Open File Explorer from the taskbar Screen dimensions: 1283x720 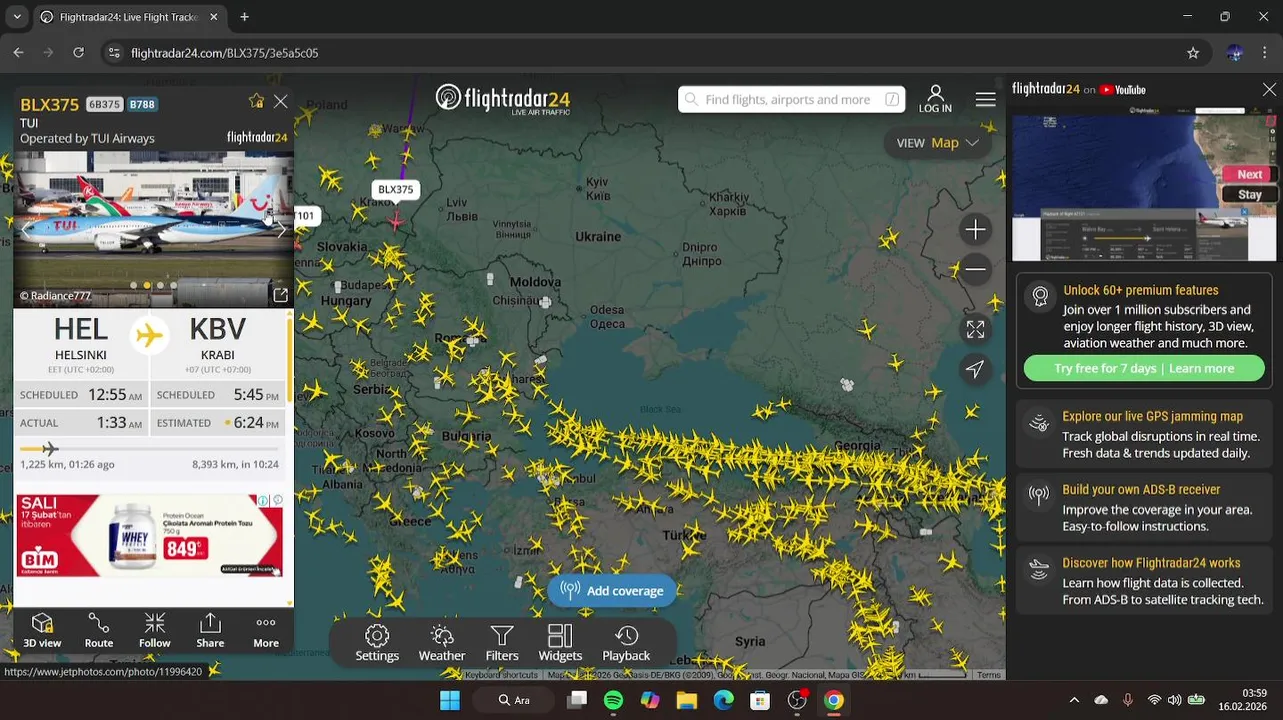pyautogui.click(x=686, y=700)
